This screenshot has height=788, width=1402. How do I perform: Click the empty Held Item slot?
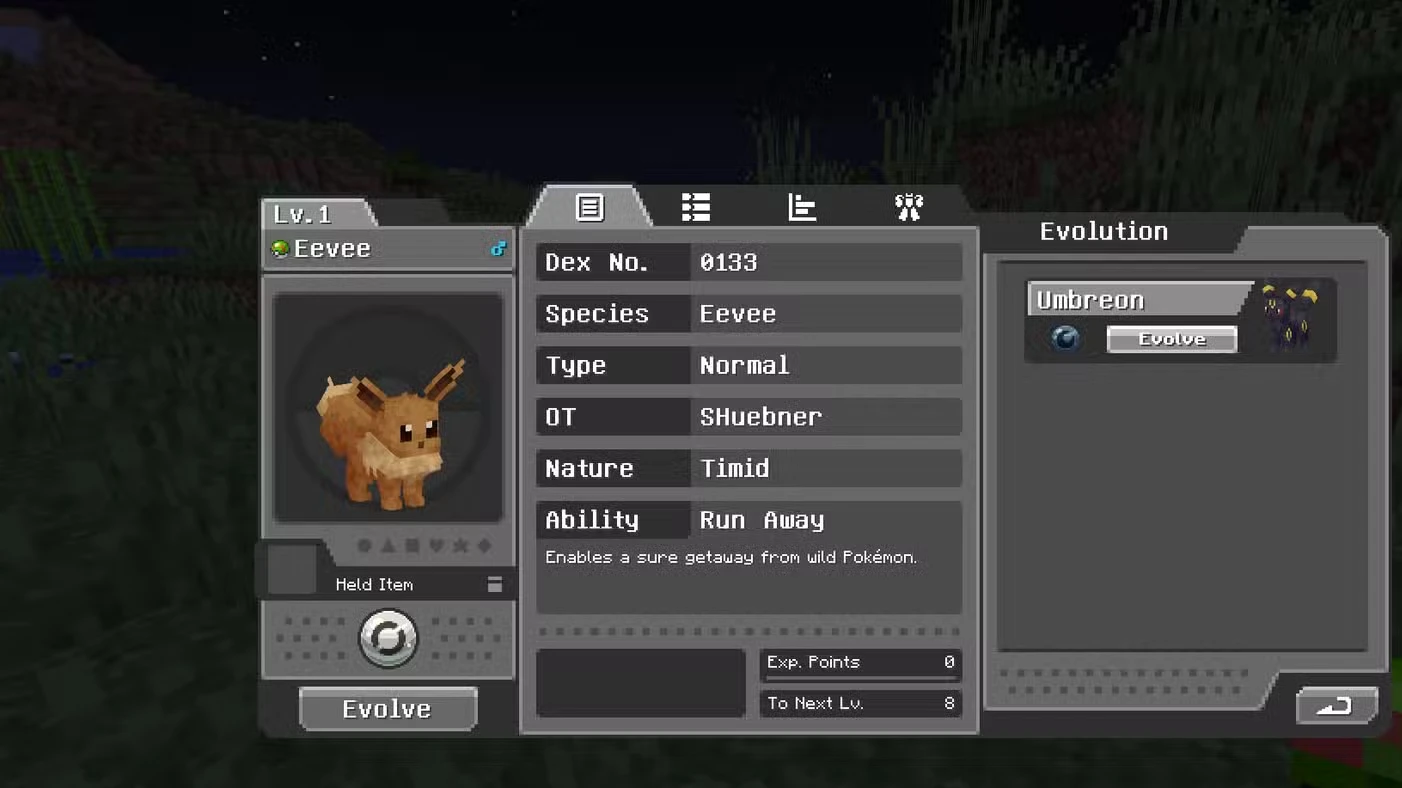tap(292, 569)
